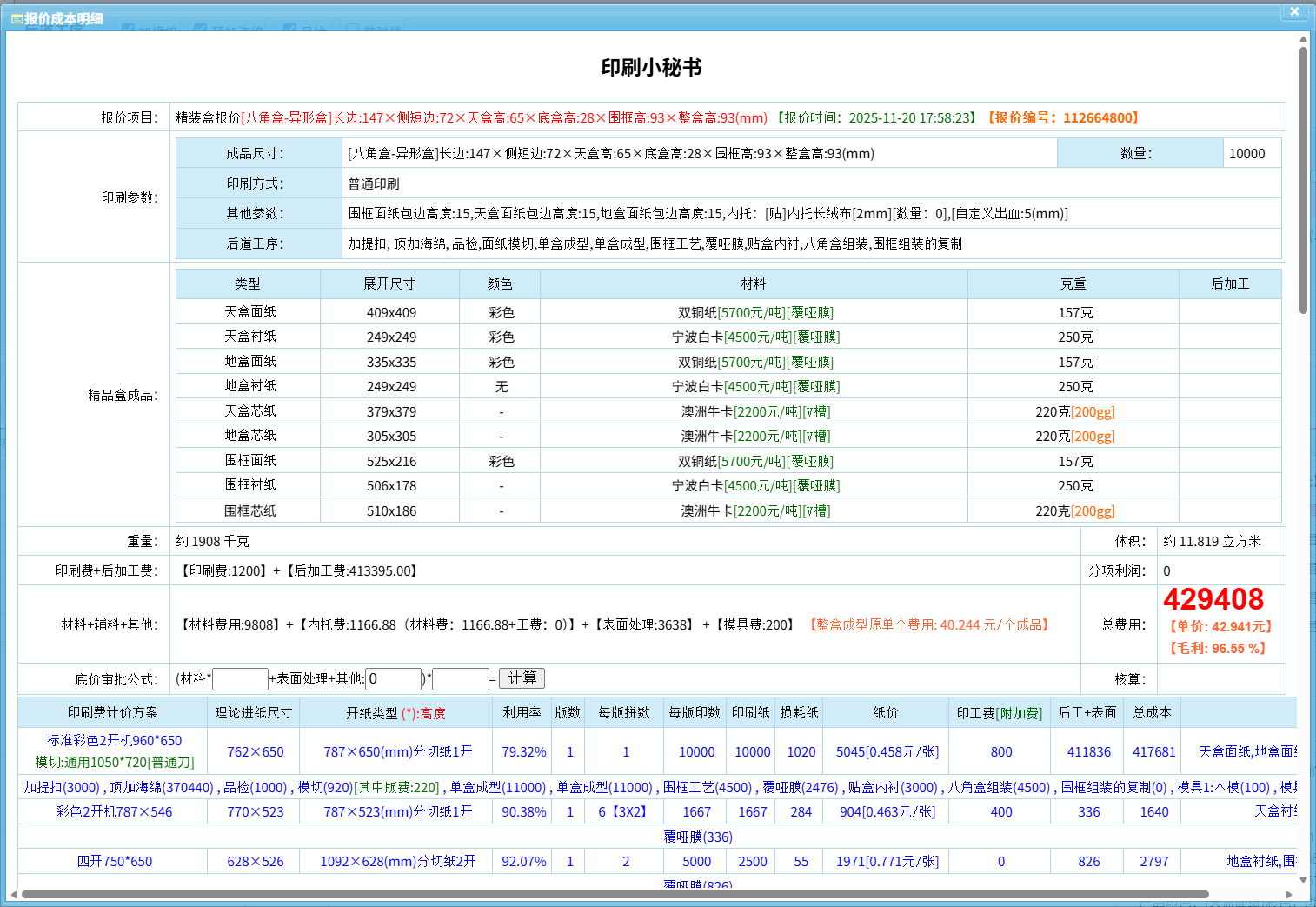
Task: Click the 利用率 column header
Action: click(x=523, y=713)
